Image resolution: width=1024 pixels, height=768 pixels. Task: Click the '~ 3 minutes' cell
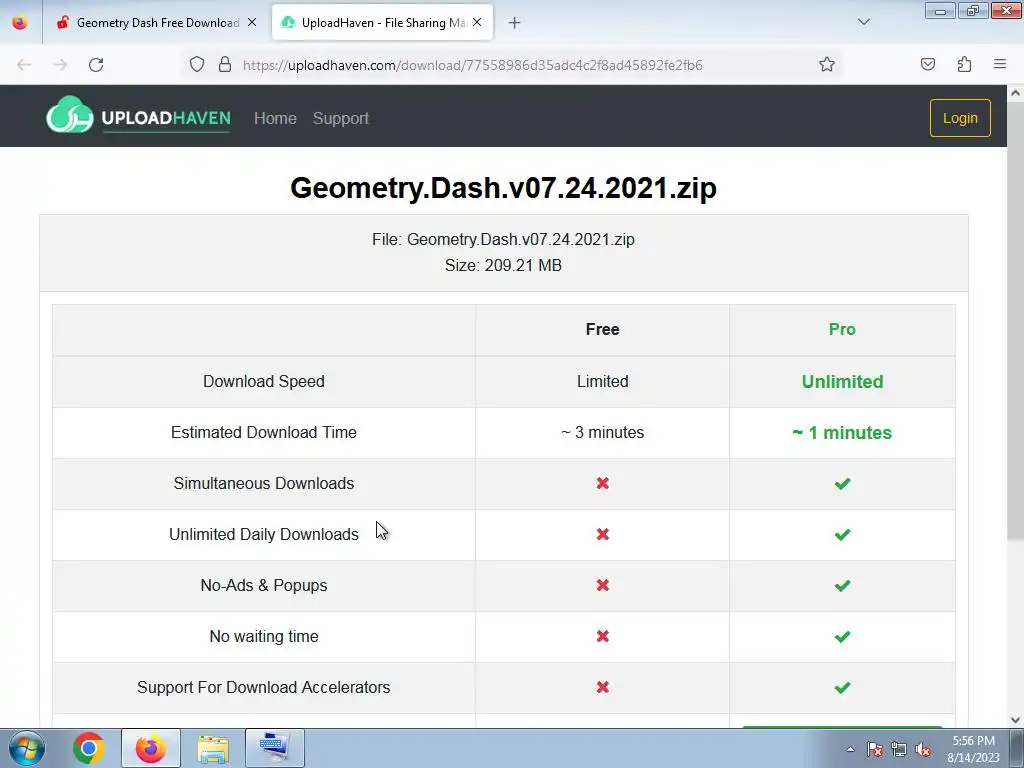tap(603, 432)
